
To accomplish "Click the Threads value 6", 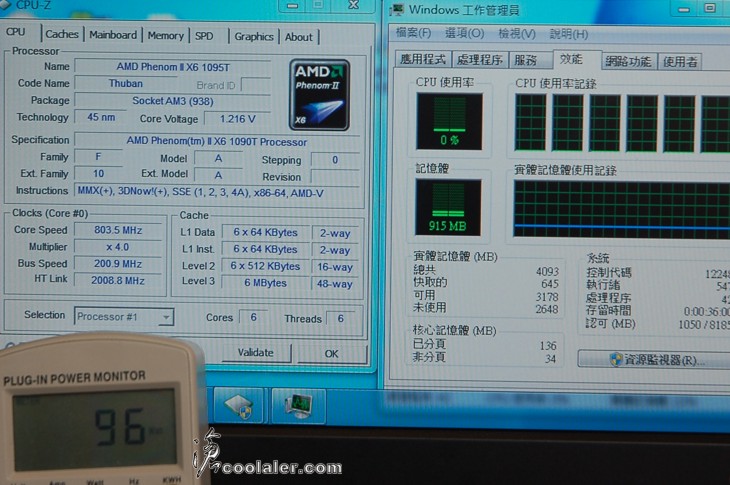I will [x=341, y=319].
